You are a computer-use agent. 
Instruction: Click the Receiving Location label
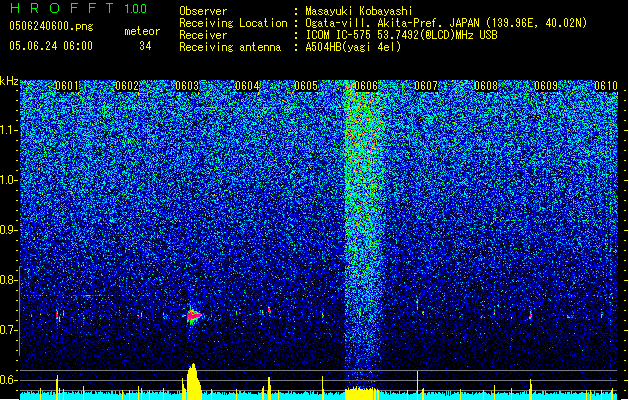click(x=233, y=23)
